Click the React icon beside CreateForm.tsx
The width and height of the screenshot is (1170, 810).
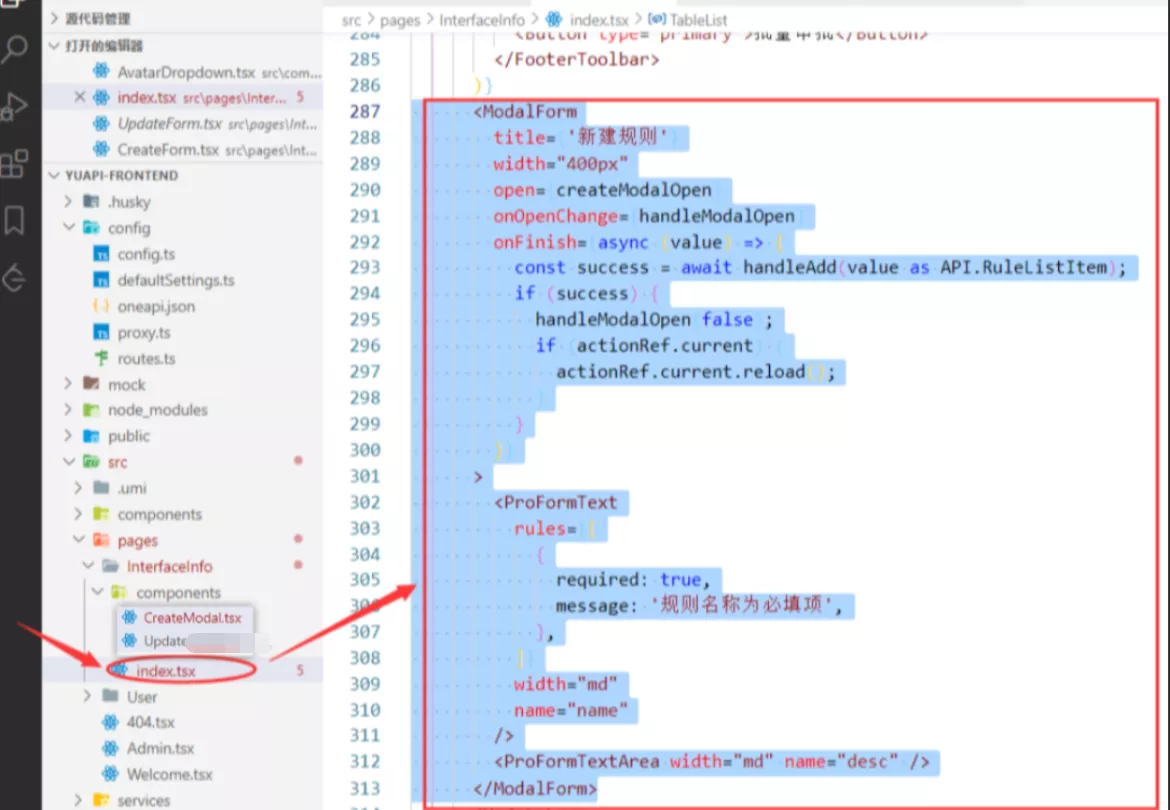click(101, 149)
